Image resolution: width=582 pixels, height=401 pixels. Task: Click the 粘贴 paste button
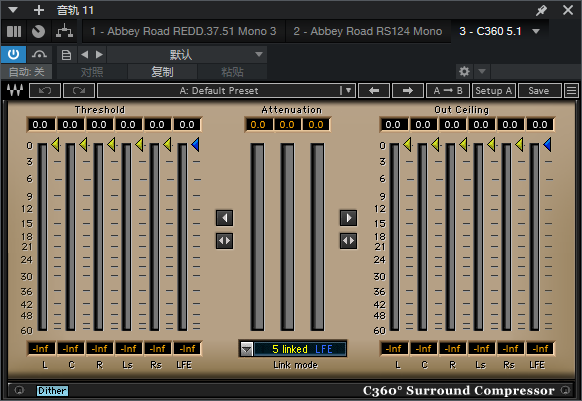coord(232,72)
